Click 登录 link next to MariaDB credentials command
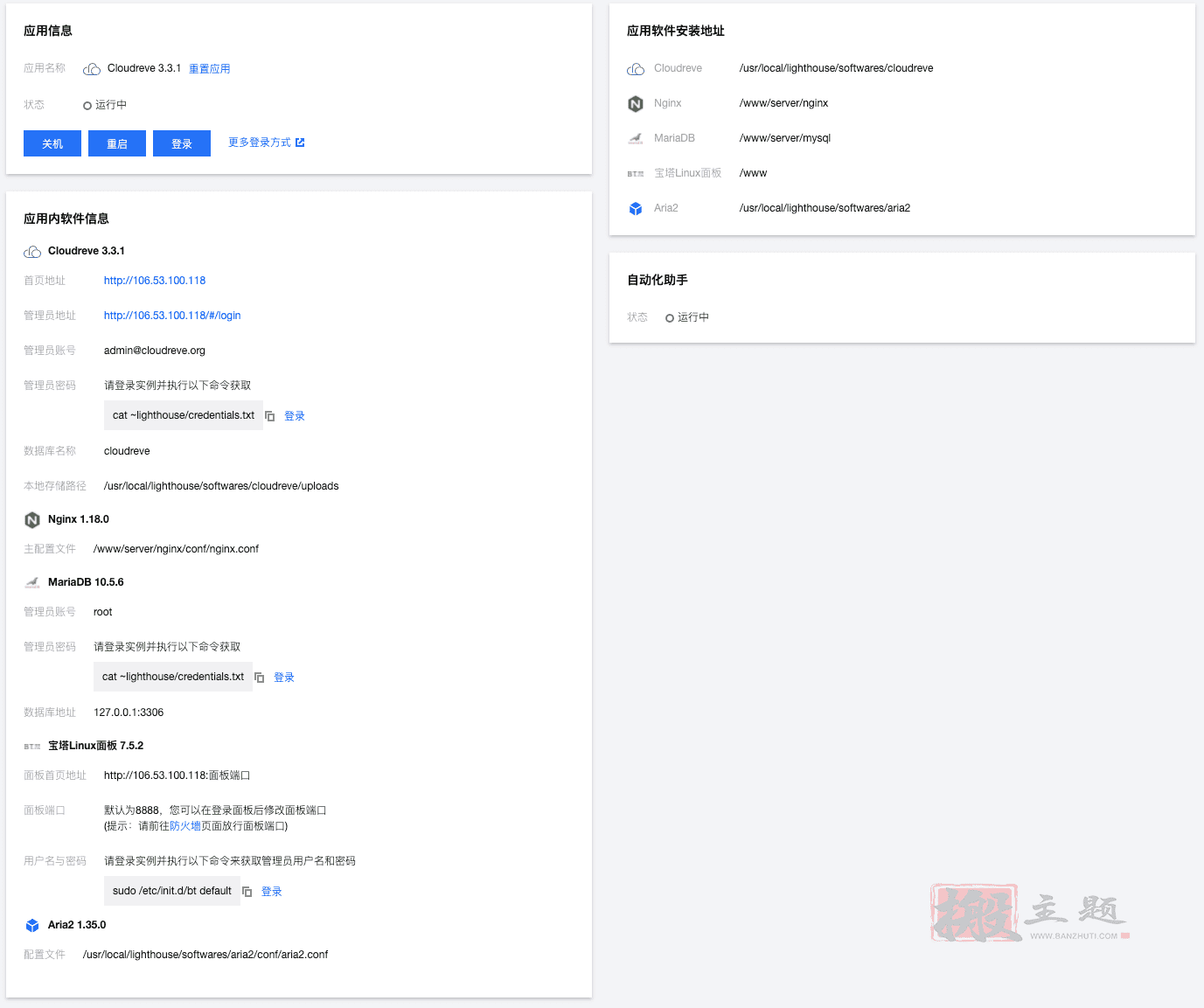1204x1008 pixels. click(284, 678)
